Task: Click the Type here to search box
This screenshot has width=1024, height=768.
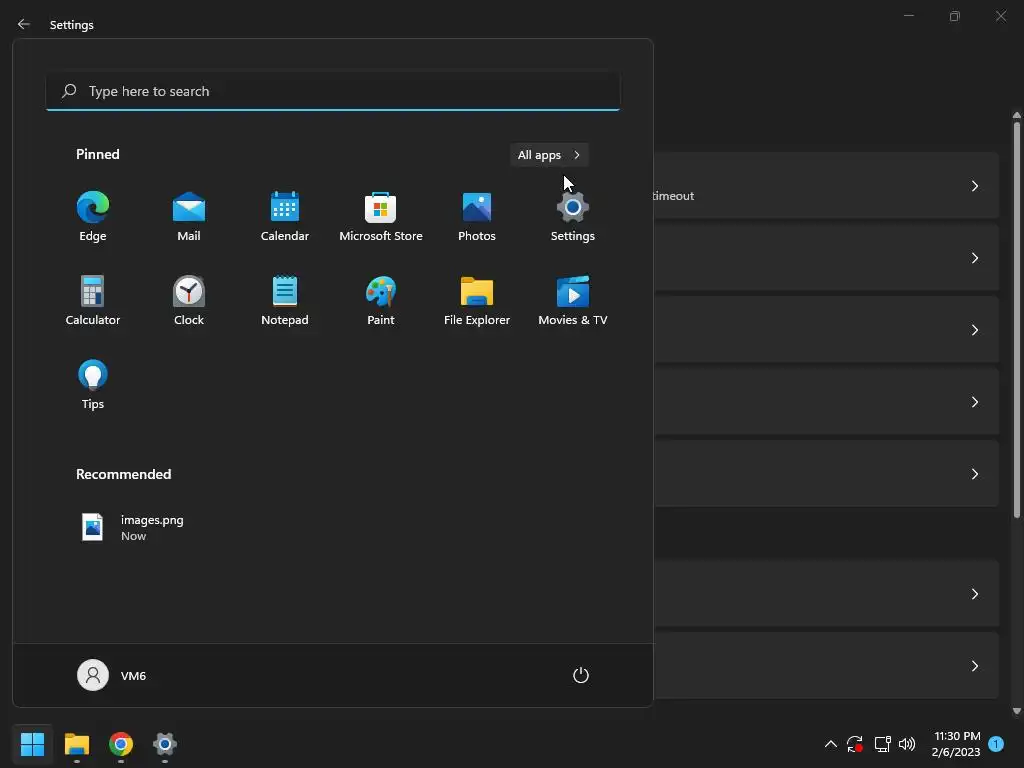Action: click(333, 91)
